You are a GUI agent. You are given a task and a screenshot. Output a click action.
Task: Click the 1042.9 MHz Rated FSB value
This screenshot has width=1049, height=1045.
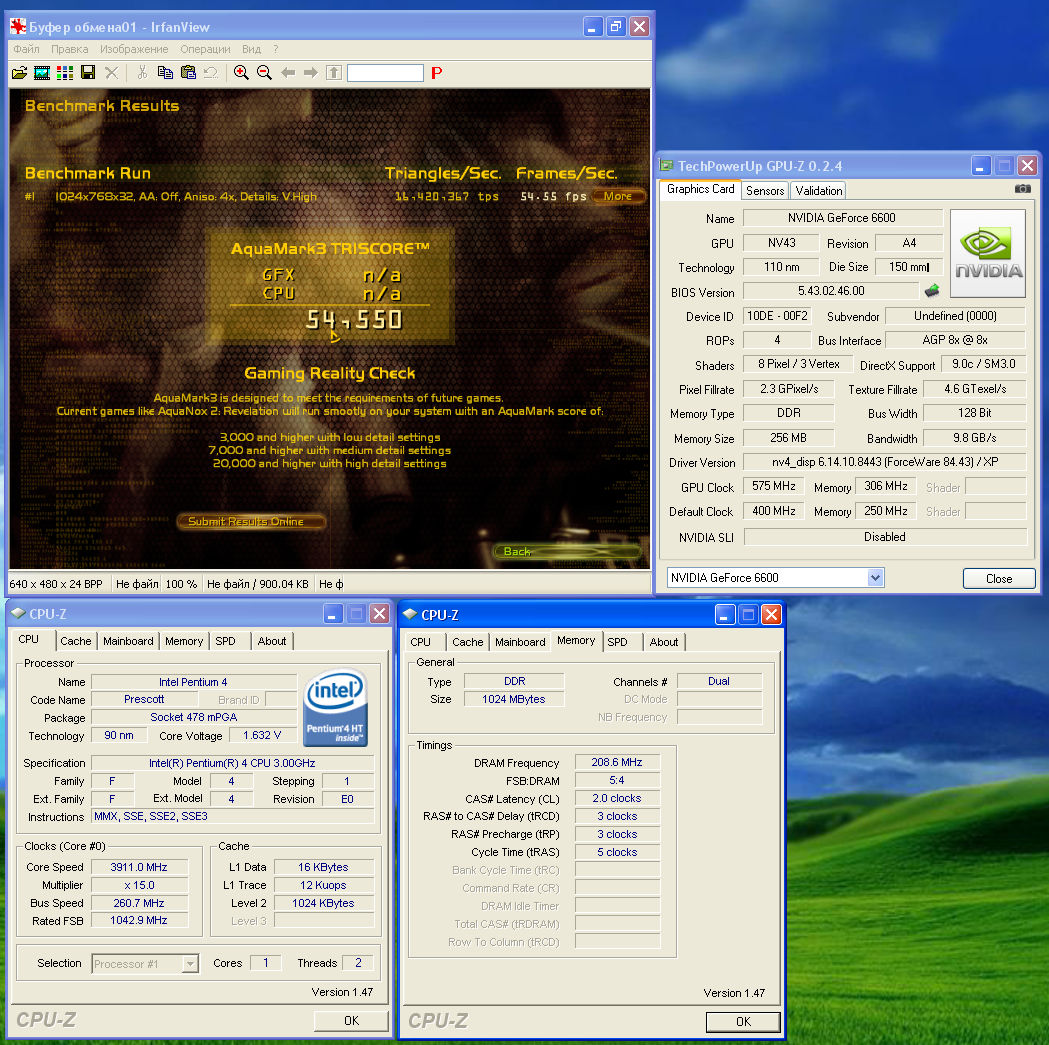click(x=139, y=921)
